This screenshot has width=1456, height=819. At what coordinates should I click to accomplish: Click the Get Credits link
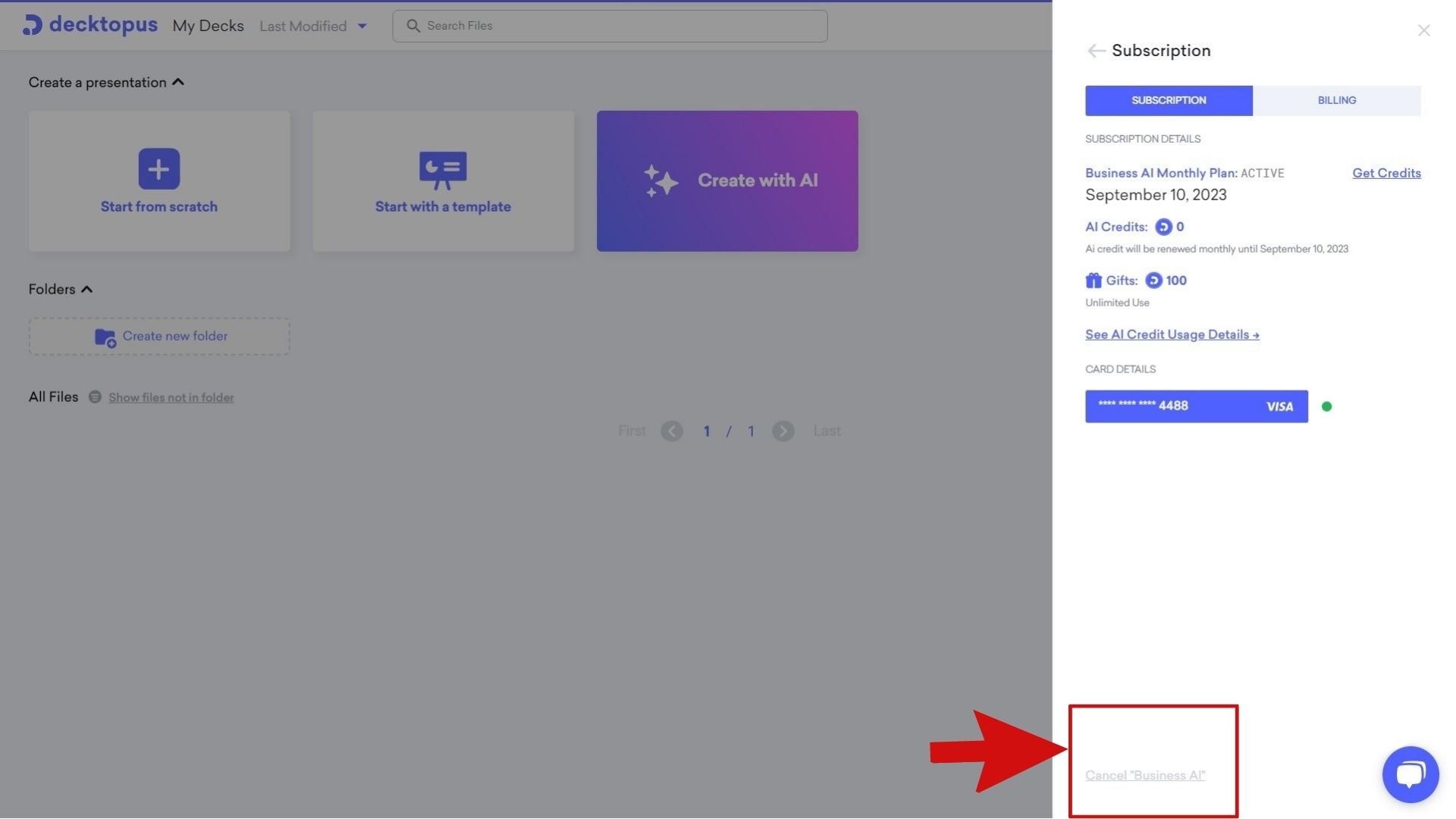[1385, 173]
